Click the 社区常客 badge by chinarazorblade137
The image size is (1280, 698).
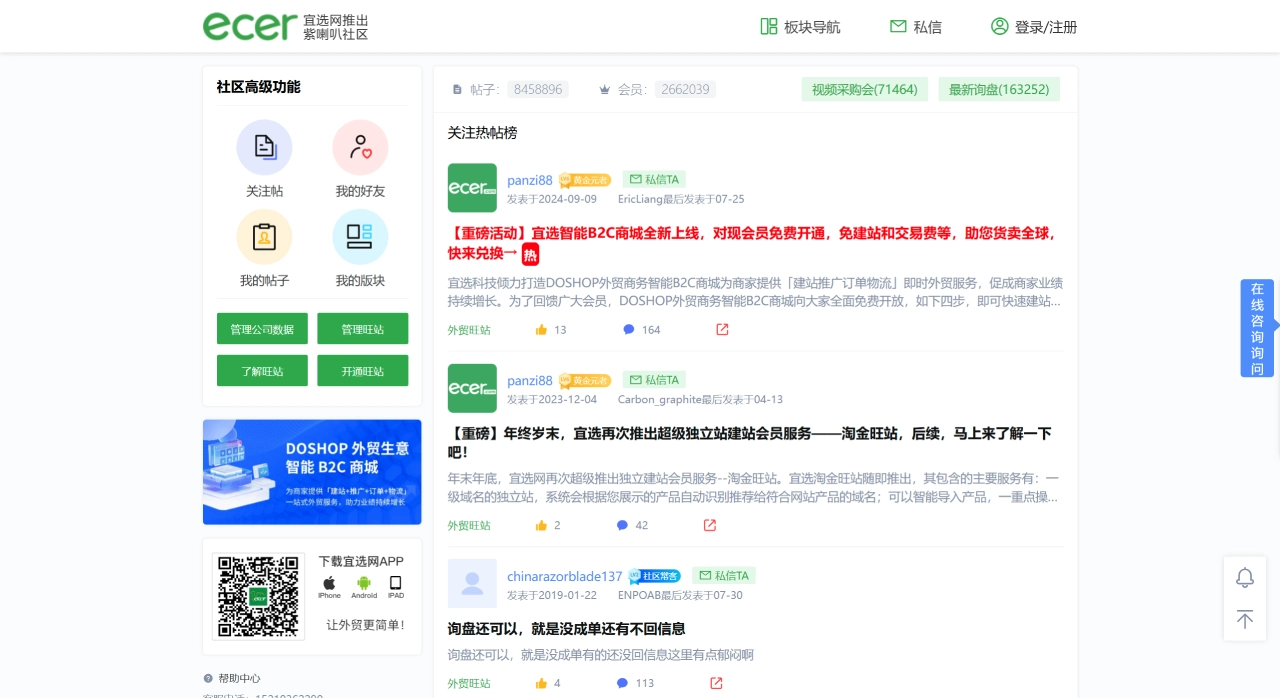(x=655, y=577)
